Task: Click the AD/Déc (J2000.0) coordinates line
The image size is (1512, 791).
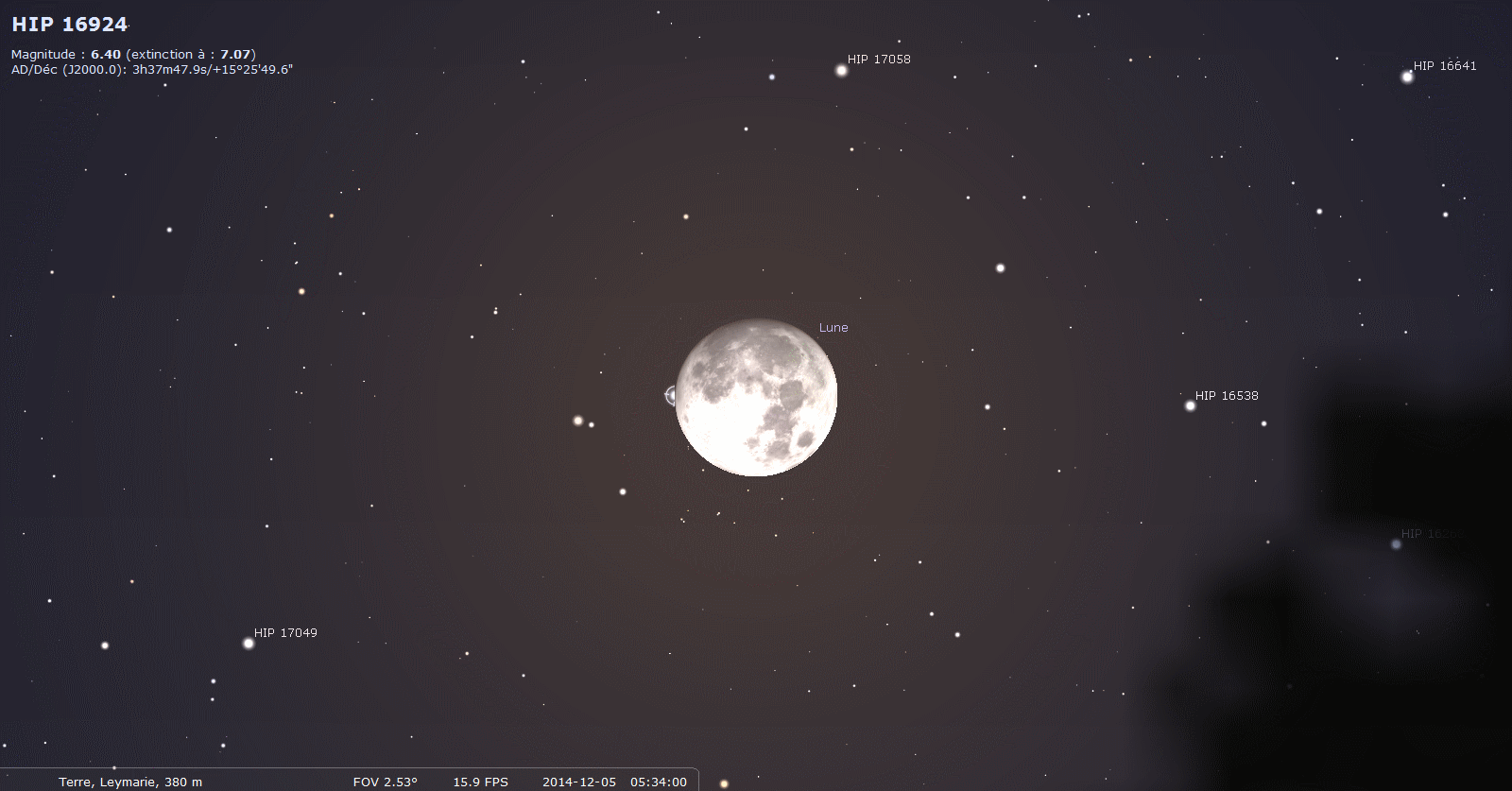Action: [x=152, y=69]
